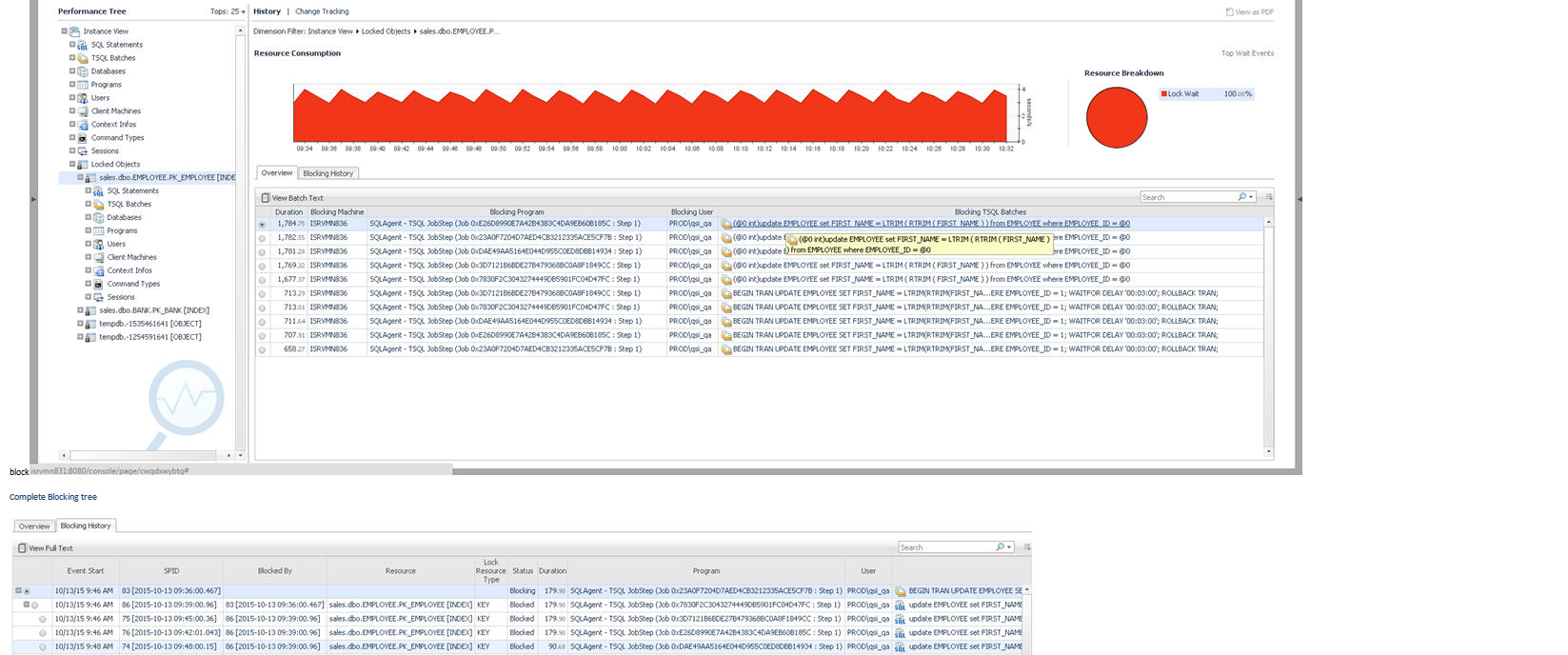Select the radio button for duration 1,677.37
This screenshot has width=1568, height=655.
(x=262, y=280)
